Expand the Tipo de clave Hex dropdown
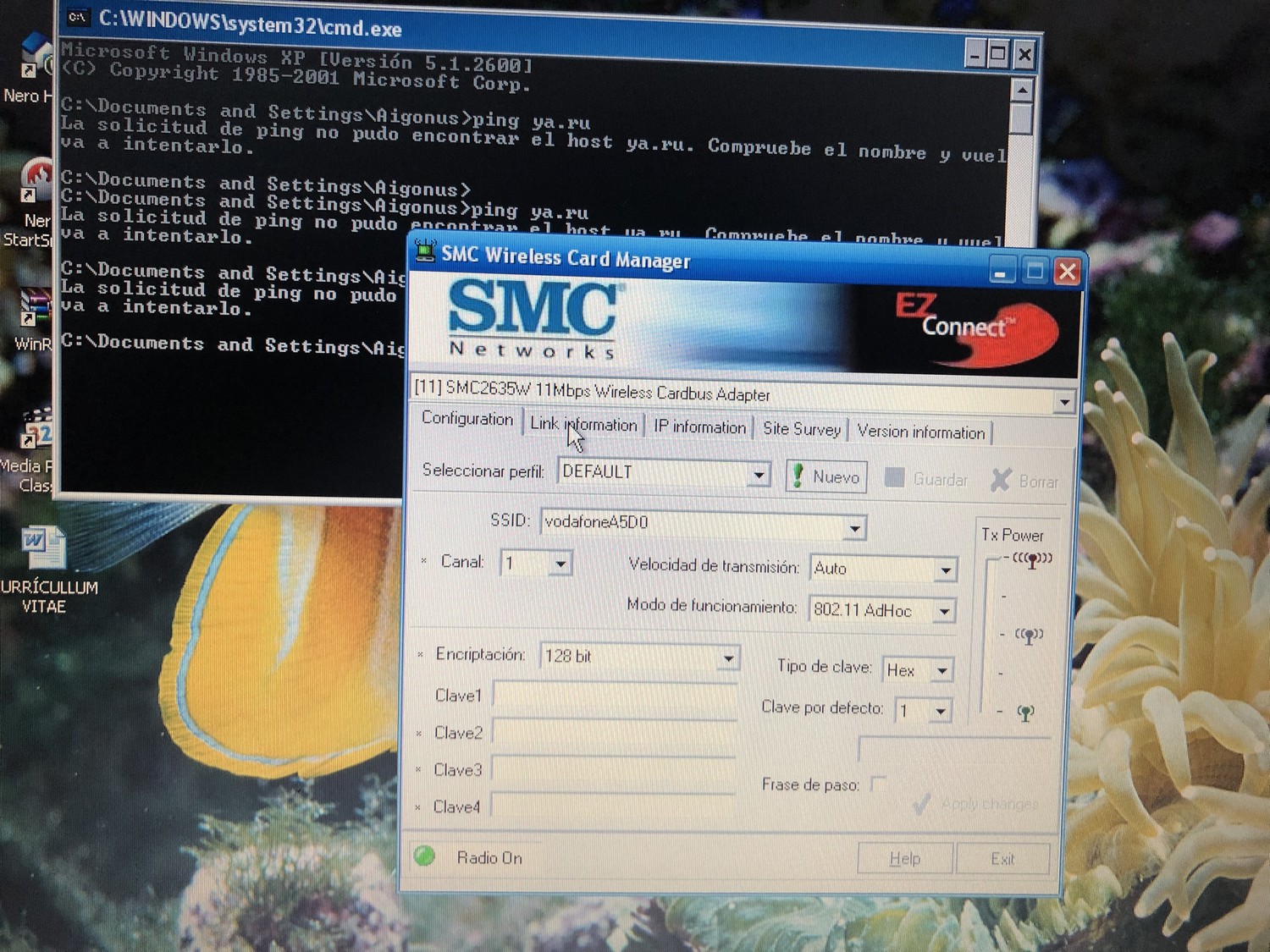 (941, 671)
